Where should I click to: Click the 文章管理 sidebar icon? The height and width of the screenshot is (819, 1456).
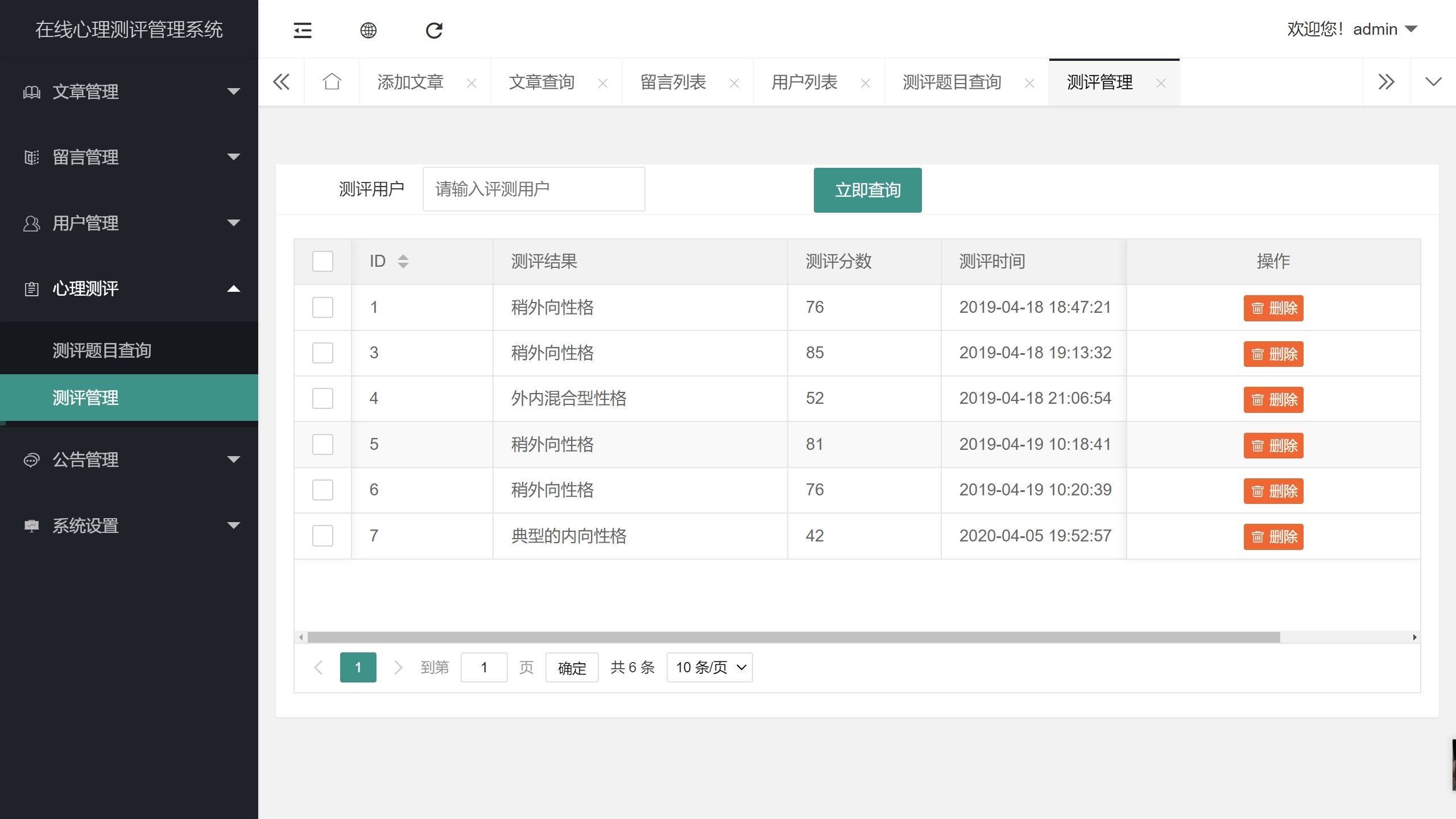tap(30, 91)
